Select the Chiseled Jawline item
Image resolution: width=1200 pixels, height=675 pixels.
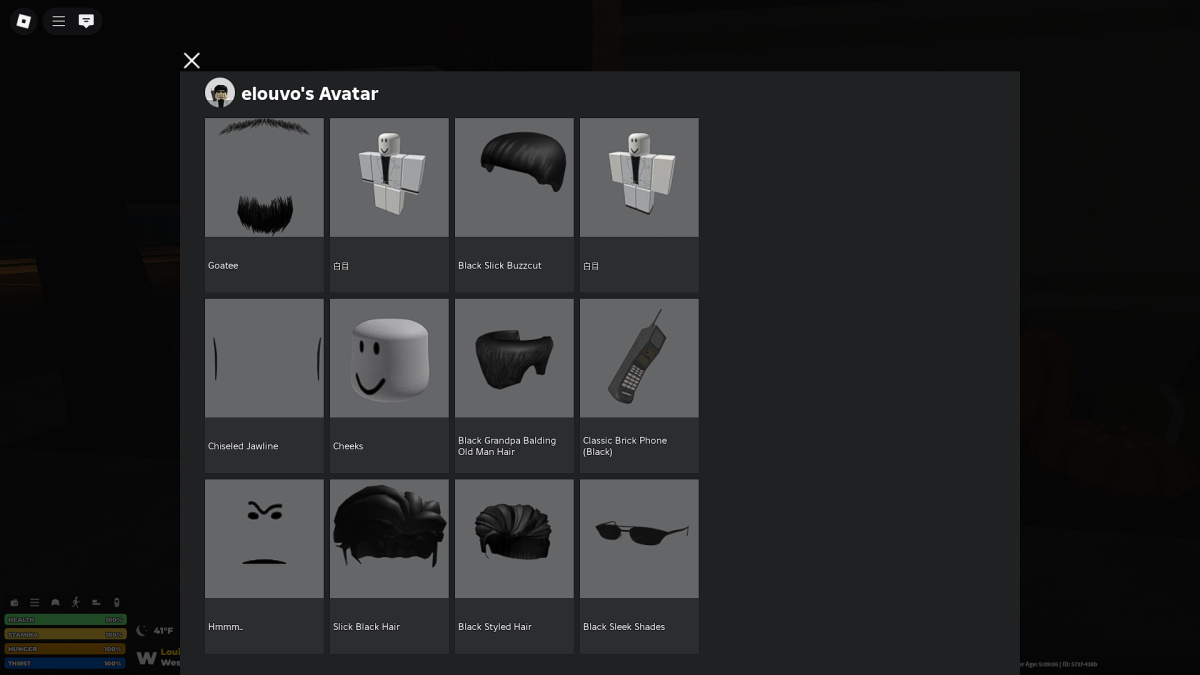click(x=264, y=358)
